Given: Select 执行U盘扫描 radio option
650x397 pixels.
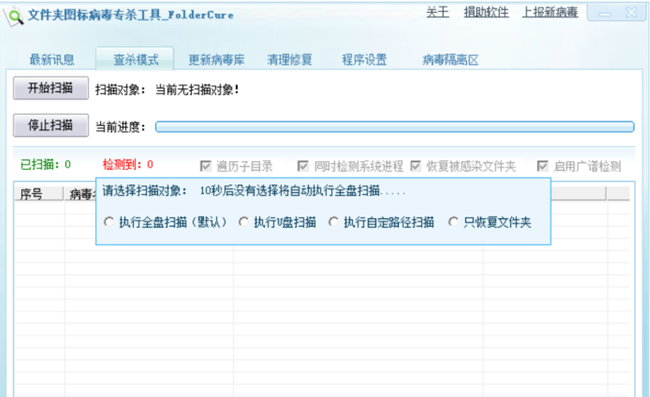Looking at the screenshot, I should tap(244, 222).
